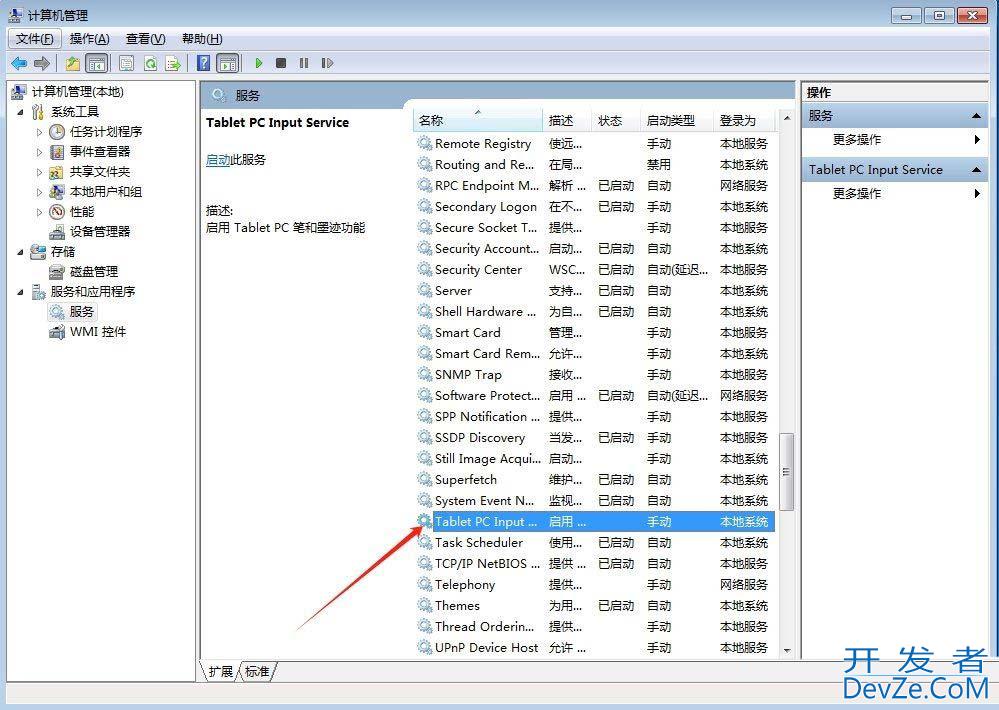Click the back arrow toolbar icon

(x=19, y=63)
